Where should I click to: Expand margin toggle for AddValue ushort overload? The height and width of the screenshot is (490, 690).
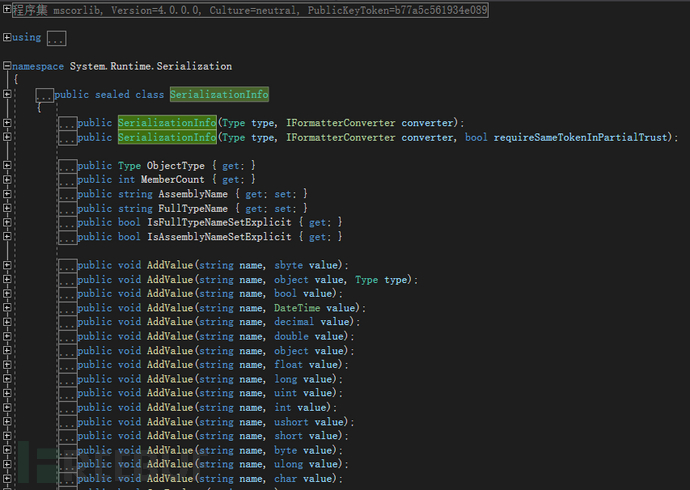7,421
